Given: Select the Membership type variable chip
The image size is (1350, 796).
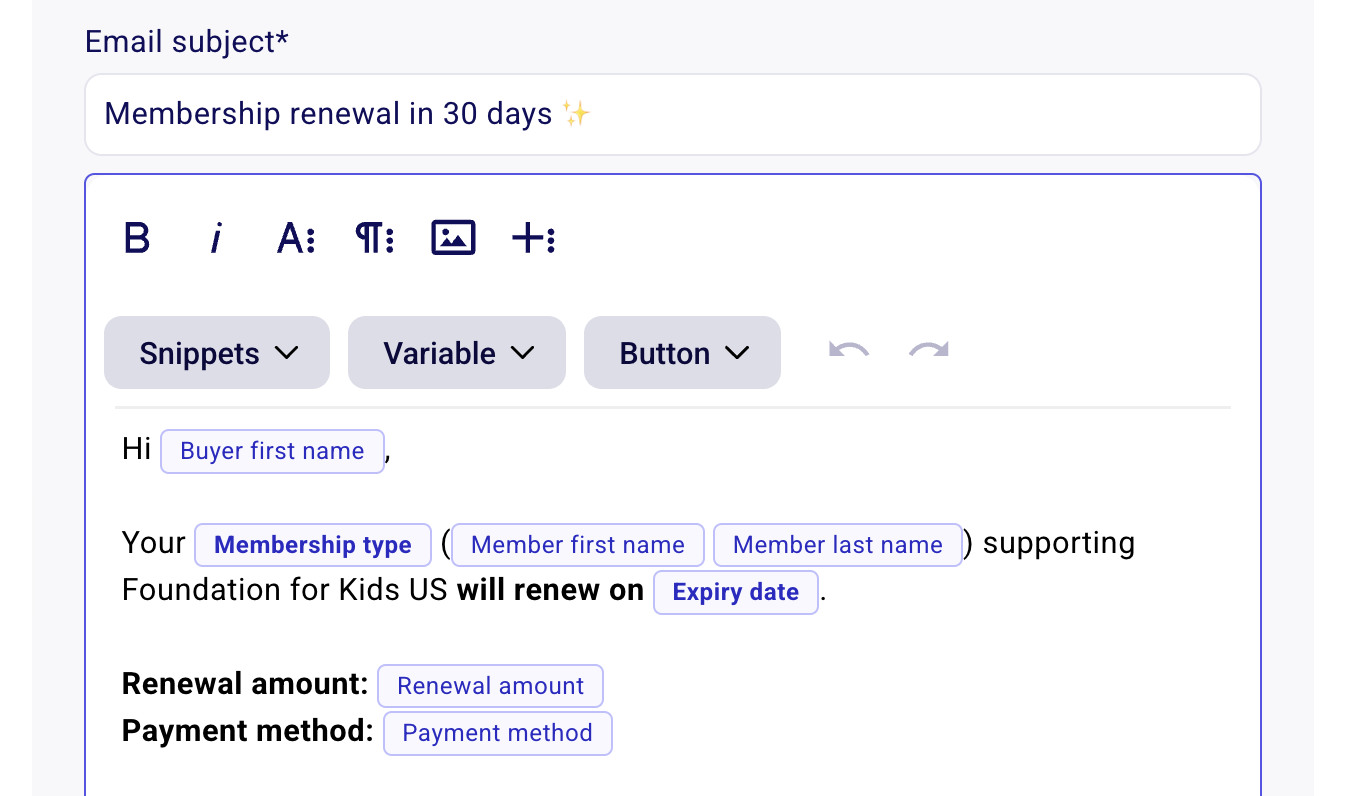Looking at the screenshot, I should coord(313,545).
